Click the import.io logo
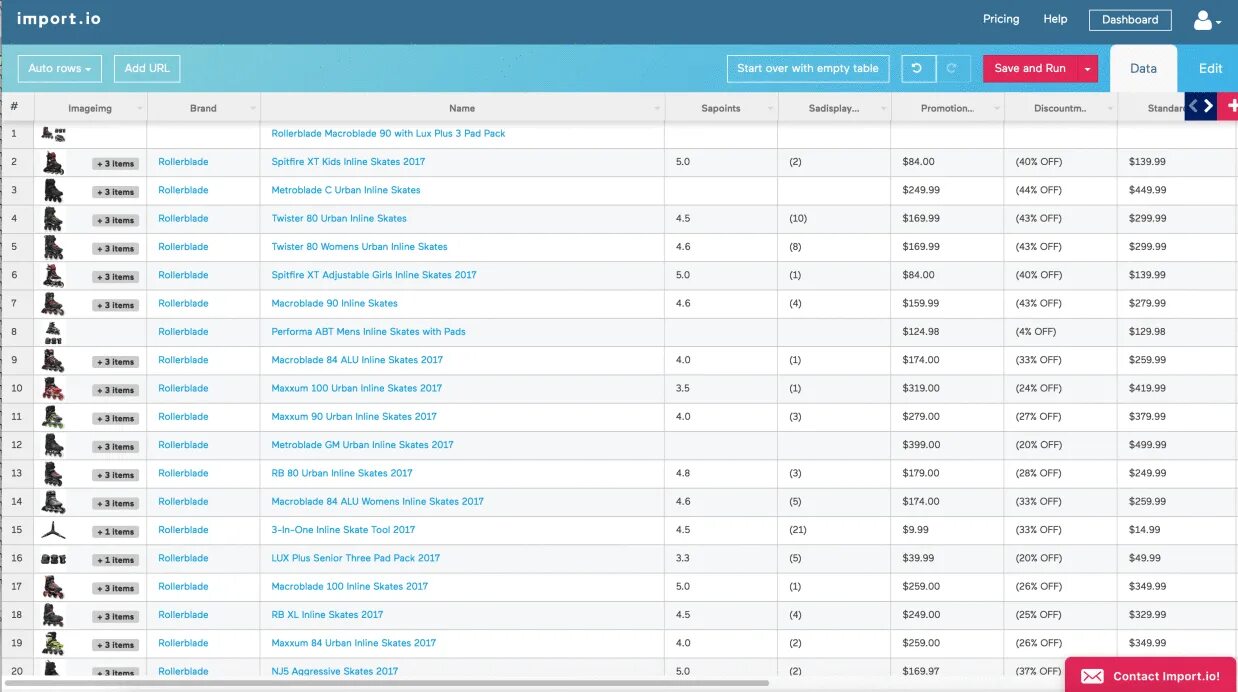The image size is (1238, 692). 59,19
